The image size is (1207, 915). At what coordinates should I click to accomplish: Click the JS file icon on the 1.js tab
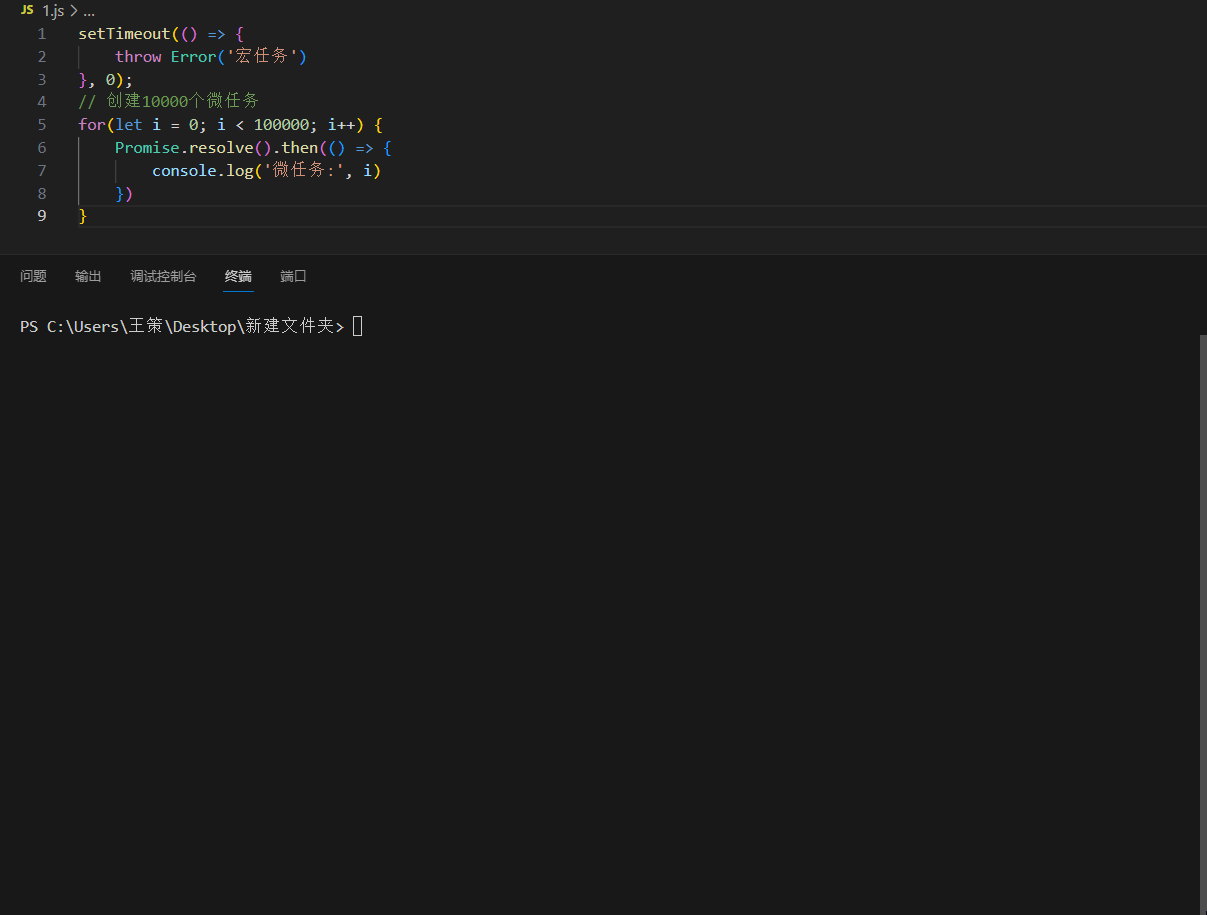(x=27, y=10)
